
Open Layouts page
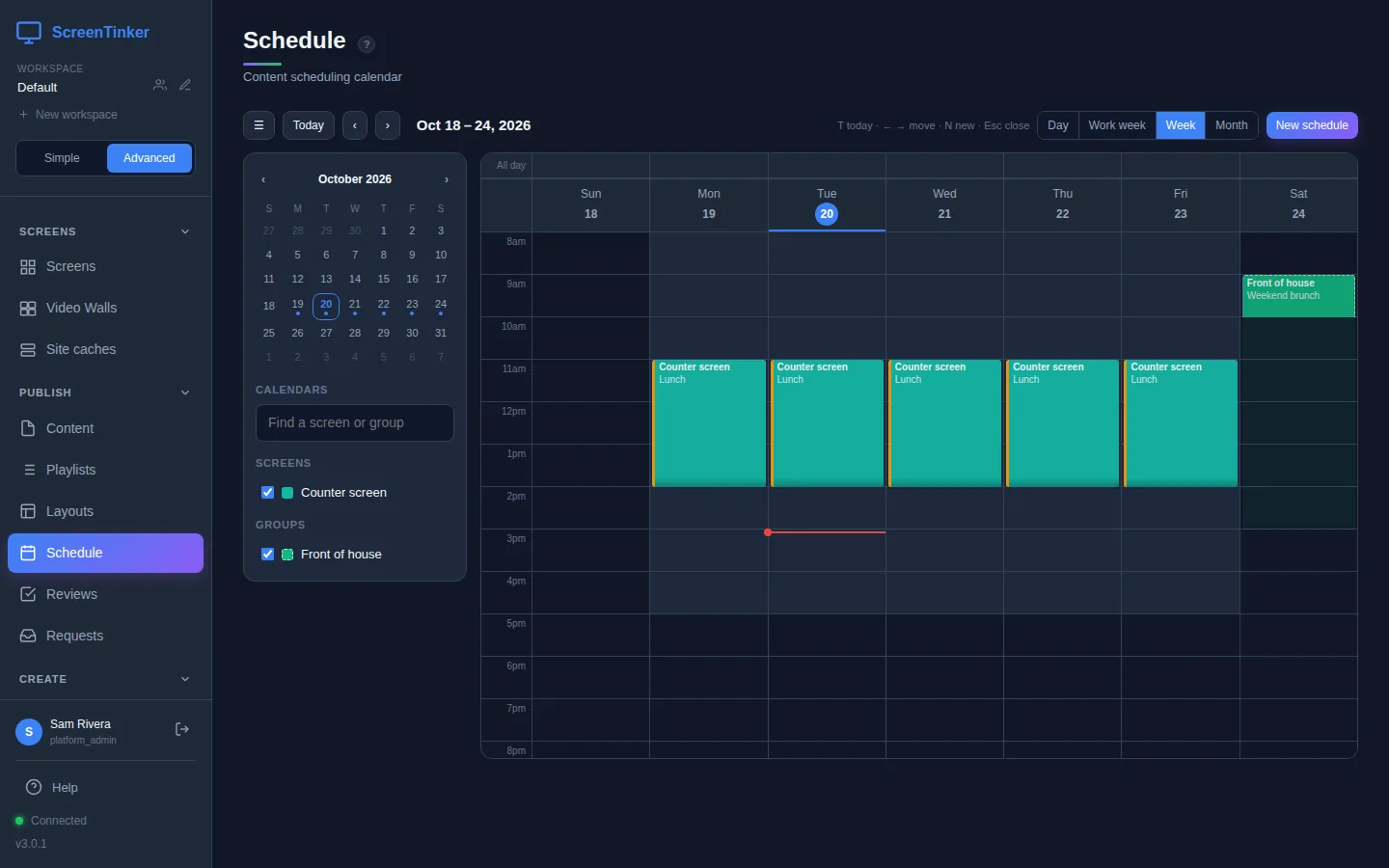[x=106, y=511]
